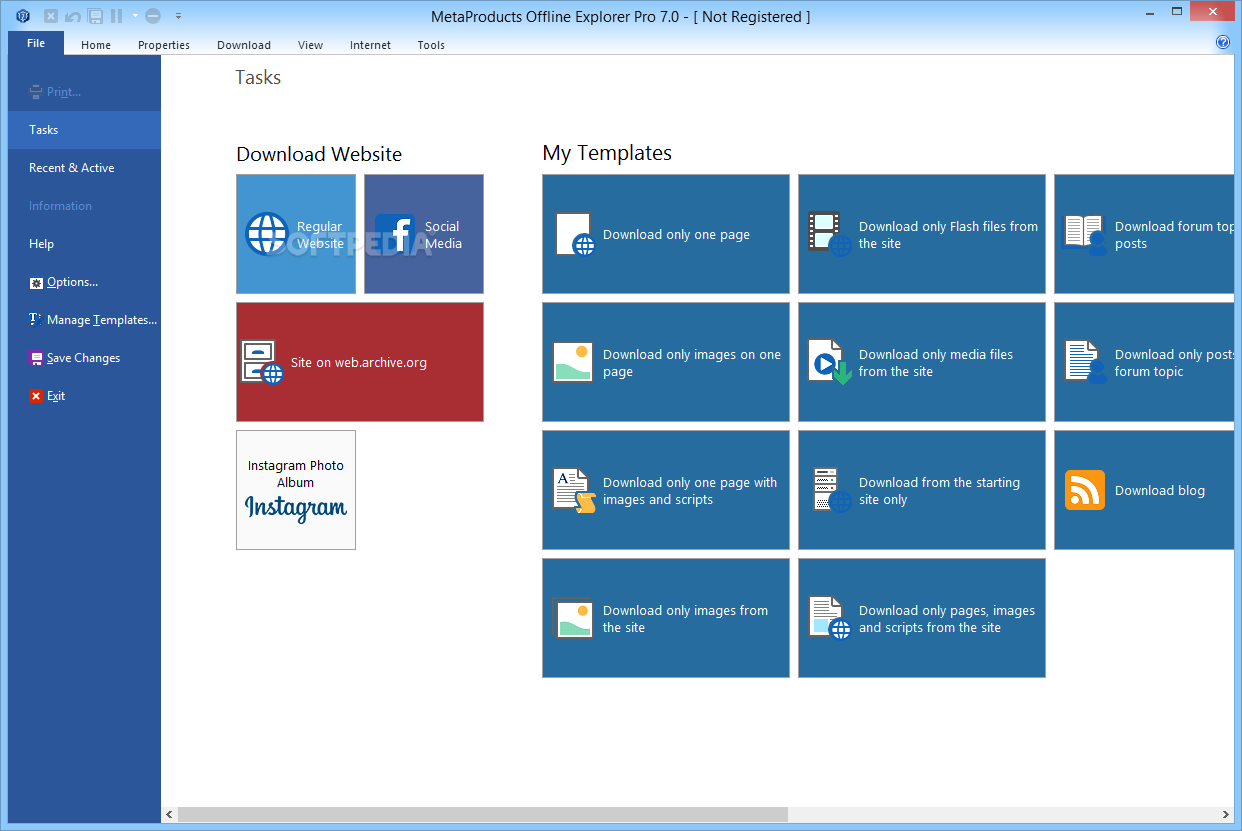Image resolution: width=1242 pixels, height=831 pixels.
Task: Click the left scroll arrow on horizontal scrollbar
Action: [169, 815]
